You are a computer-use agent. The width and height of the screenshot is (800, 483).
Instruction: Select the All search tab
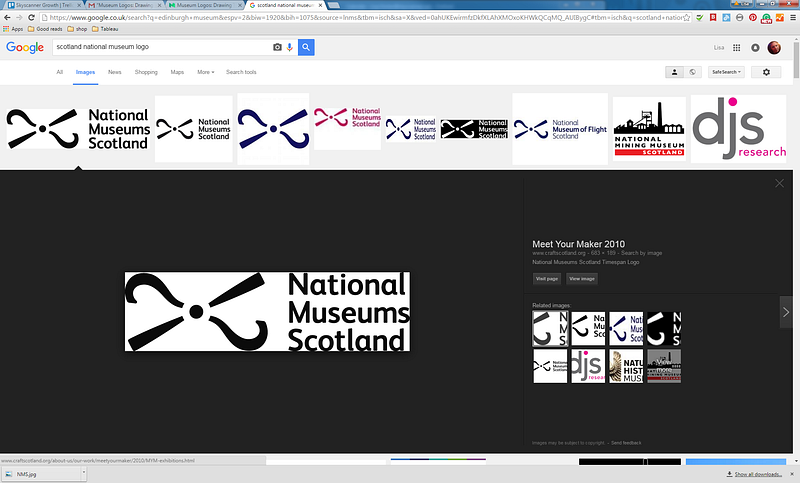(x=60, y=72)
